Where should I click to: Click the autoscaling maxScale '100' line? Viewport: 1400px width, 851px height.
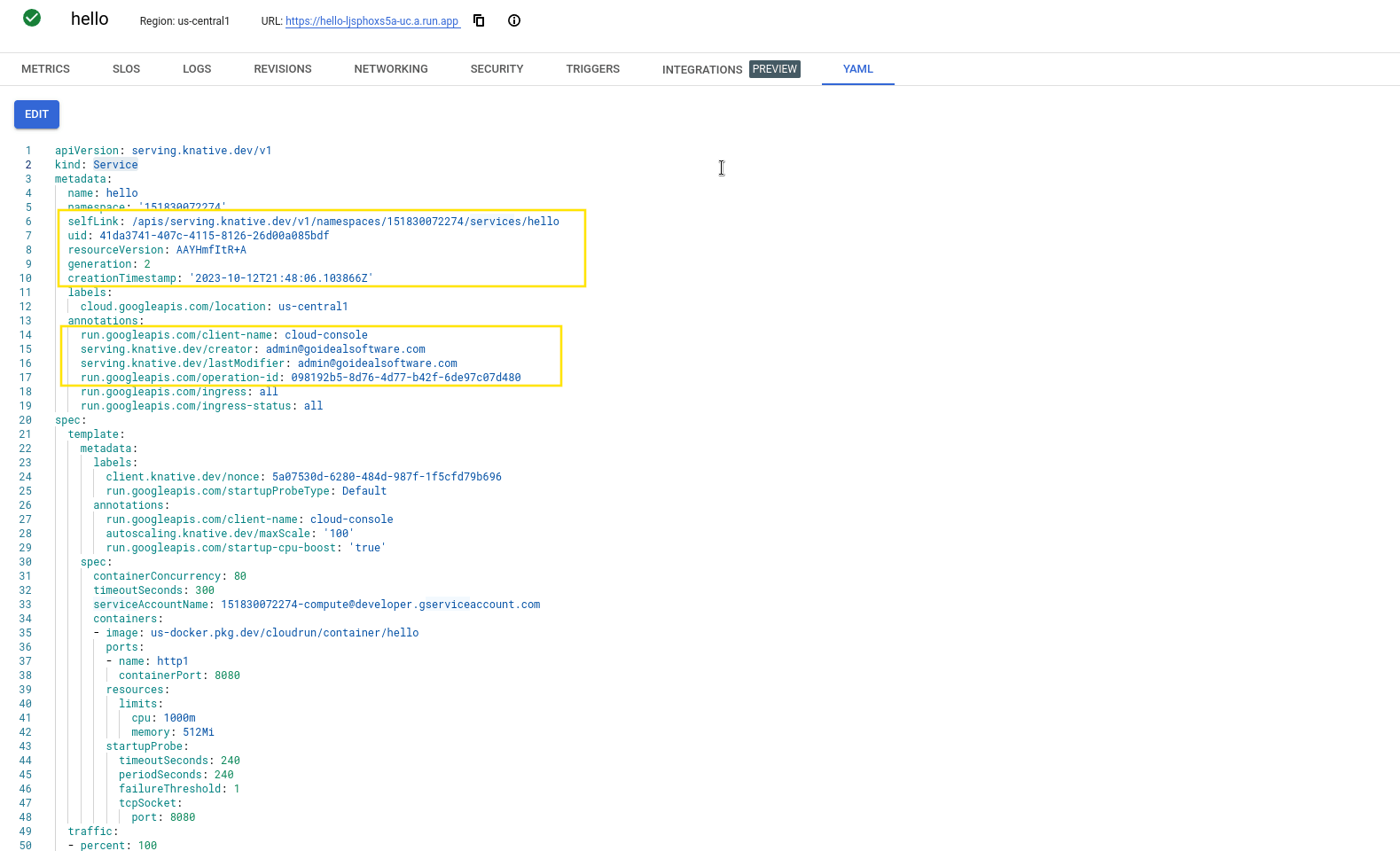point(231,534)
